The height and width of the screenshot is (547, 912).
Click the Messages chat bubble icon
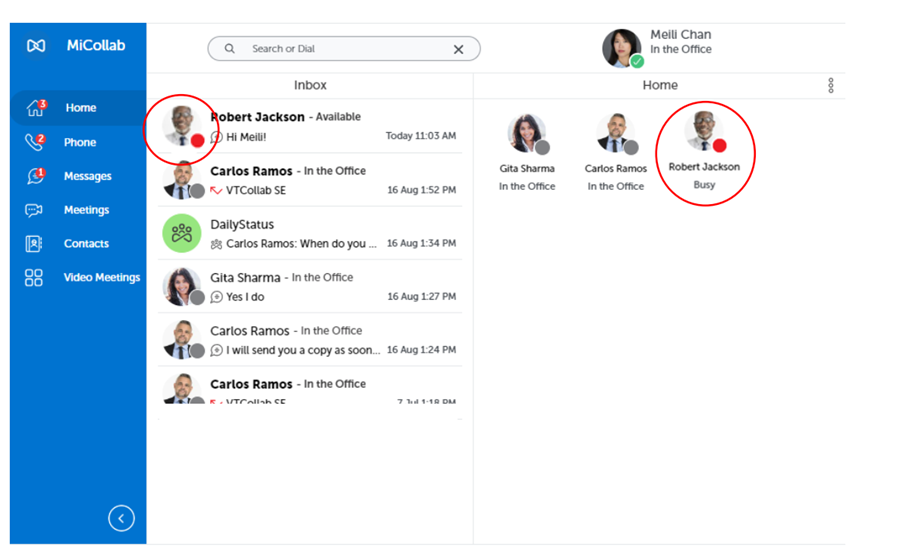pyautogui.click(x=34, y=176)
